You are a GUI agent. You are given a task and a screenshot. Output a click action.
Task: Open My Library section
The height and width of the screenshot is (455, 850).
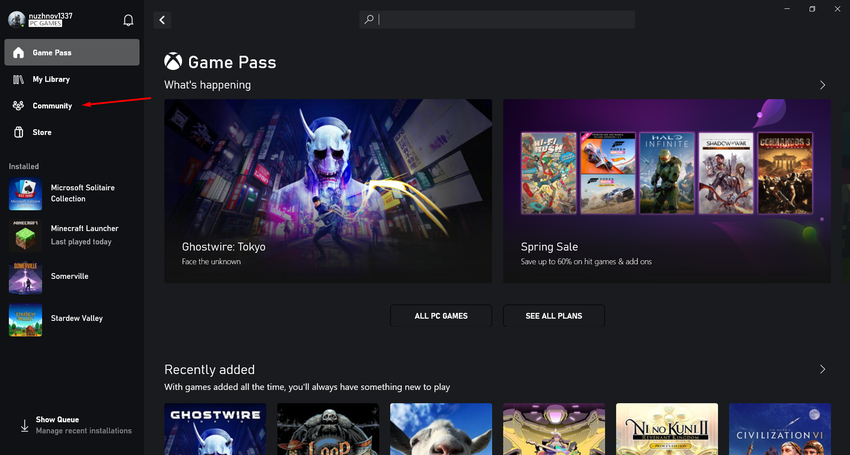click(71, 79)
